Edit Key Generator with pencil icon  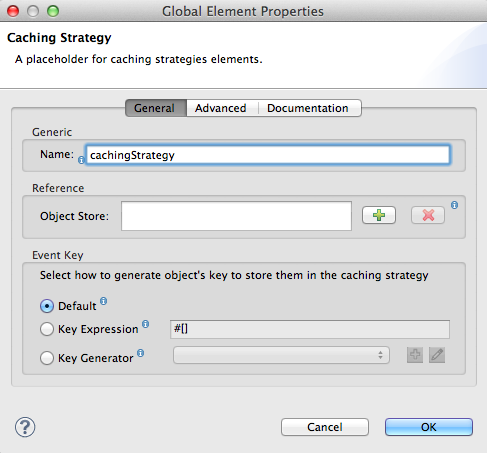click(437, 355)
